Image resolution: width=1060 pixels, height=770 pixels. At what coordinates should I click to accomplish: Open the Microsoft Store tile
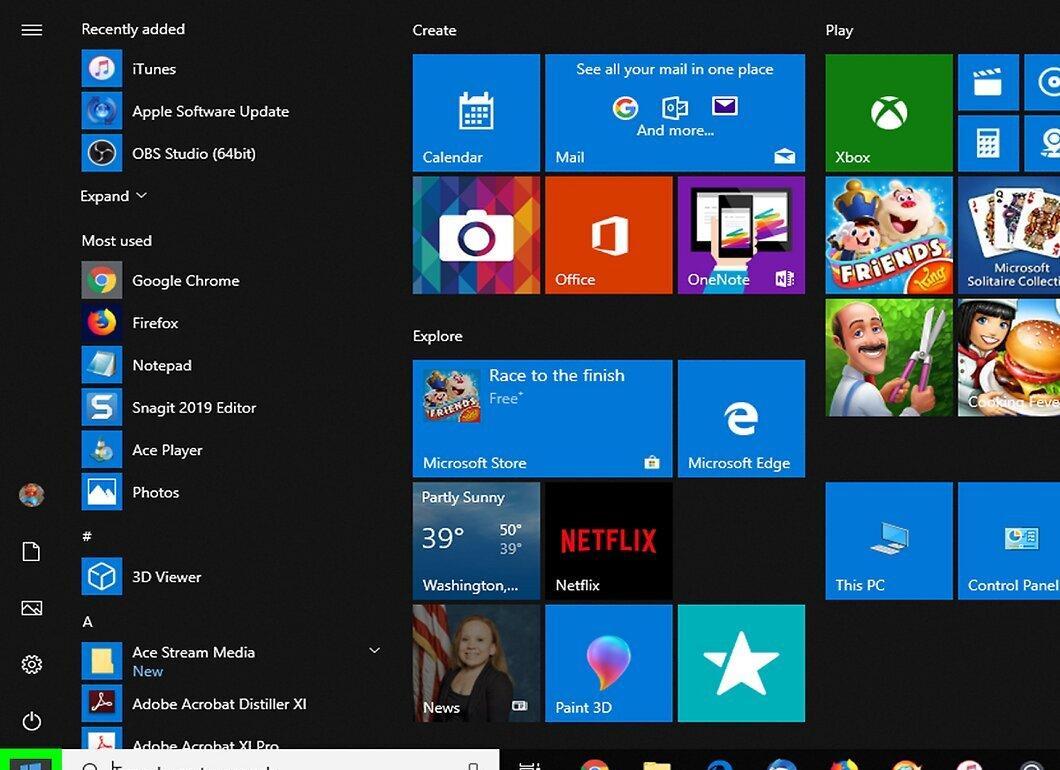pyautogui.click(x=542, y=418)
